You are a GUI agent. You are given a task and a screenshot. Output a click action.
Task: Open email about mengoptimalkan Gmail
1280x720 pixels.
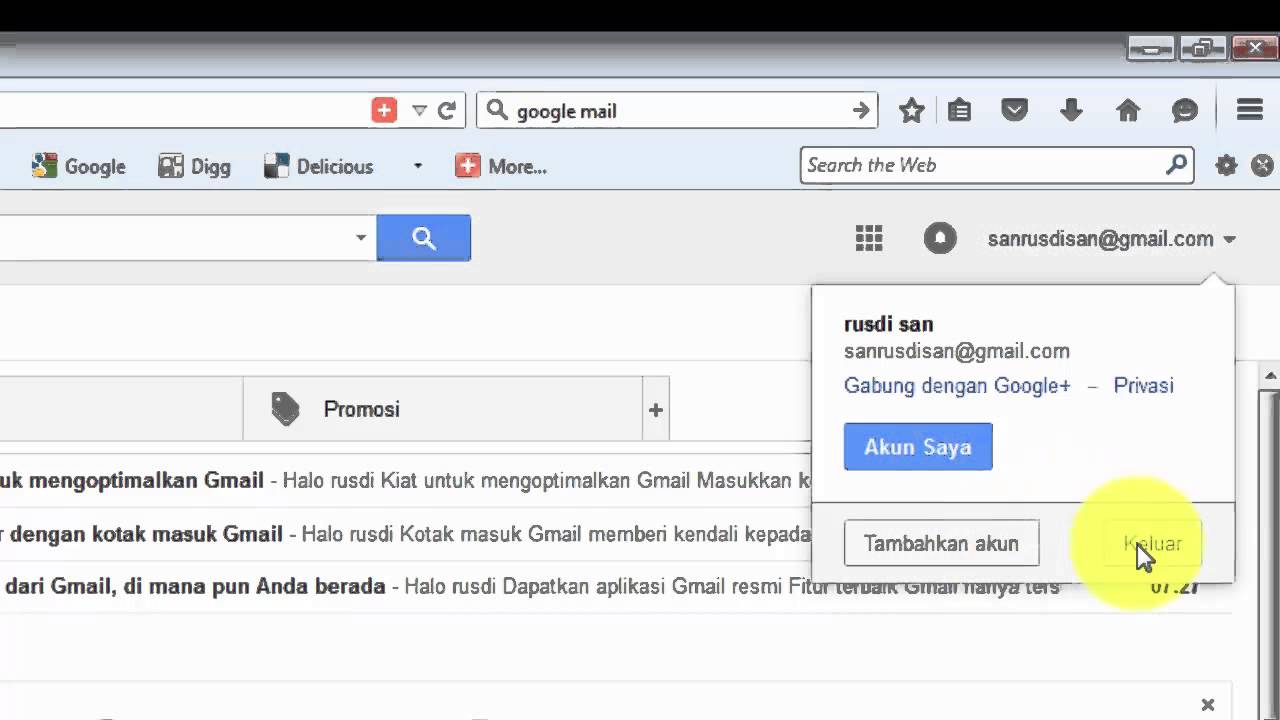[x=405, y=480]
